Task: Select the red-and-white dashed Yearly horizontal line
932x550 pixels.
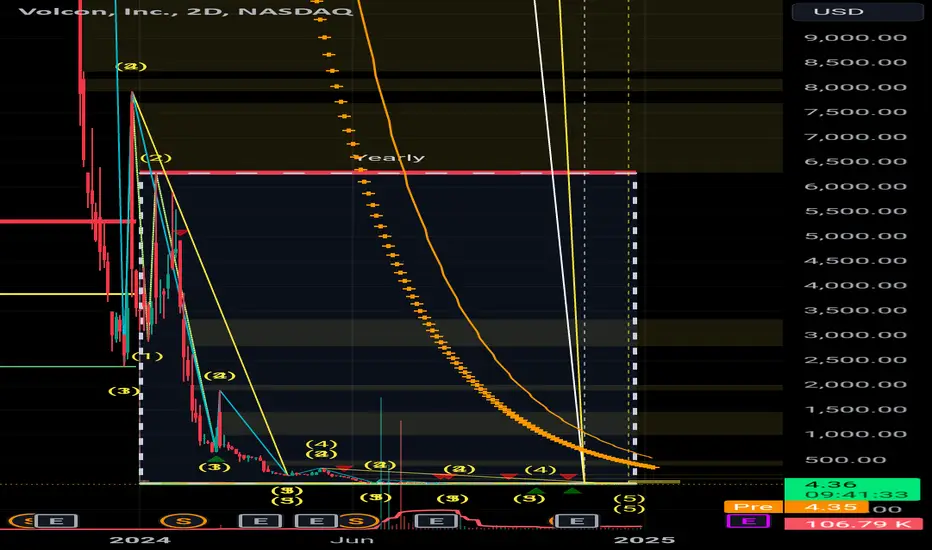Action: pyautogui.click(x=387, y=172)
